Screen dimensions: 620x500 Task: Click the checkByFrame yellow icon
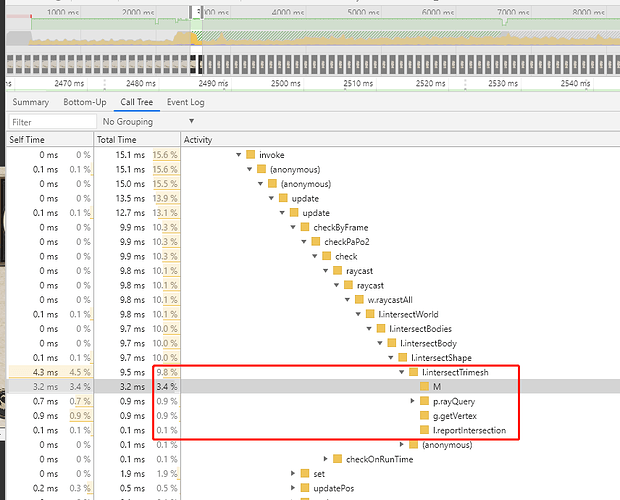click(x=304, y=227)
